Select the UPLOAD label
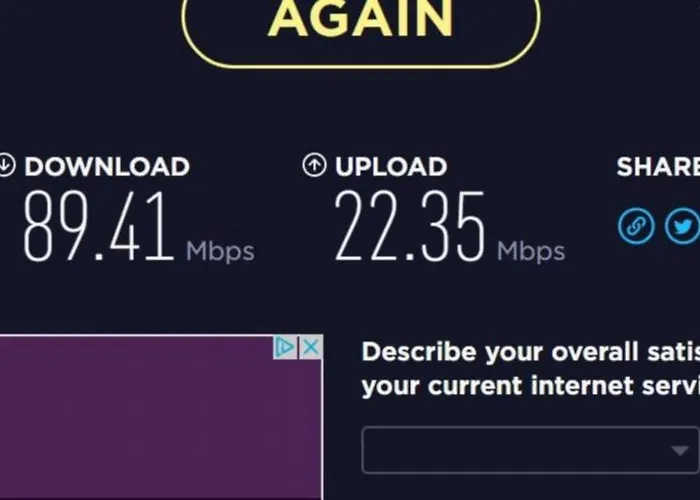Viewport: 700px width, 500px height. (391, 167)
